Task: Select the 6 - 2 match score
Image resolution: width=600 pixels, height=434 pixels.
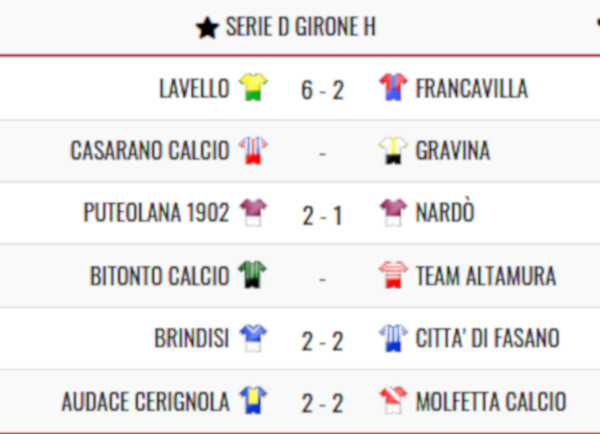Action: tap(323, 91)
